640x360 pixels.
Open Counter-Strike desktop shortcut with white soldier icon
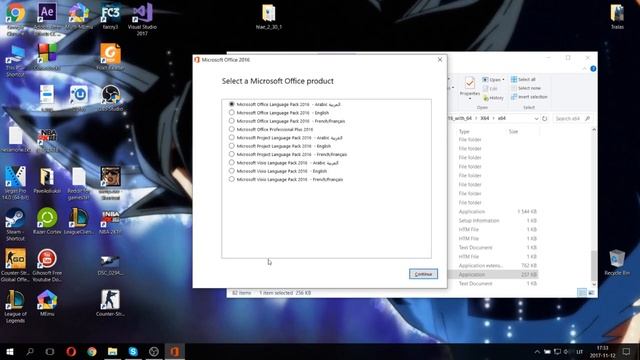tap(110, 303)
